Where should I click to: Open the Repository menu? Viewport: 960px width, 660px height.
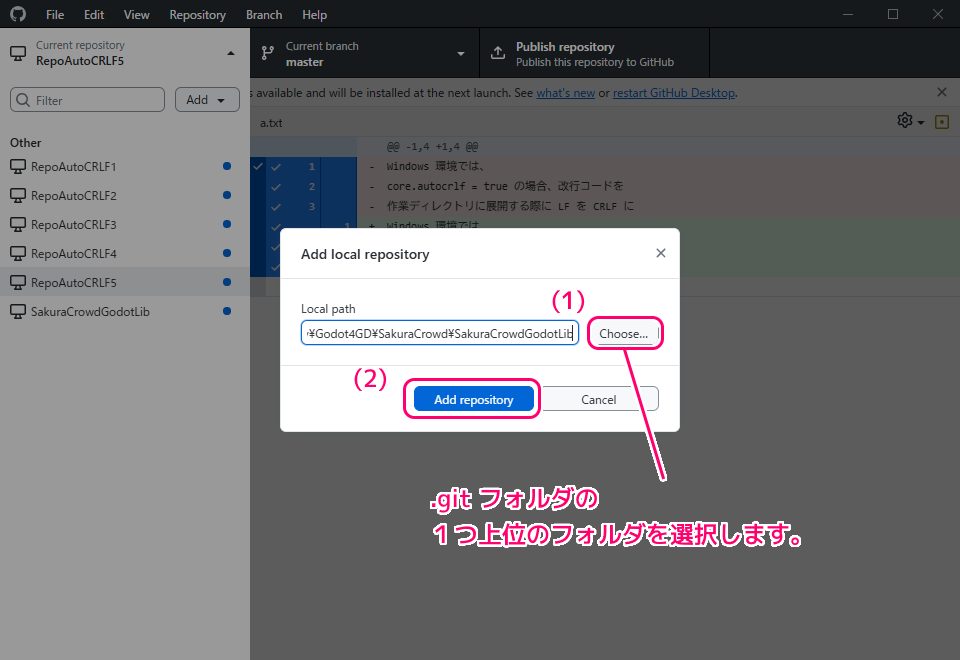click(x=197, y=15)
